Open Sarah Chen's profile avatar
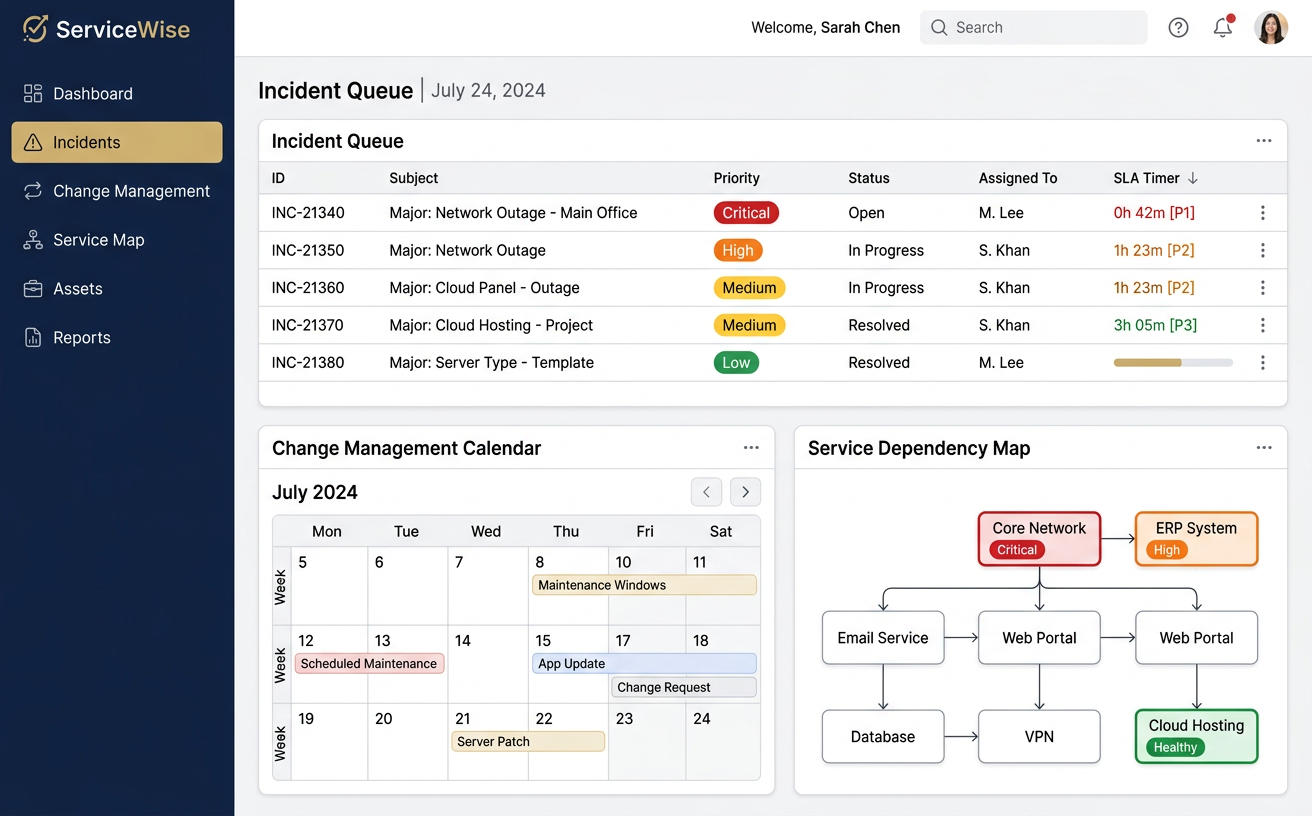 pyautogui.click(x=1271, y=28)
